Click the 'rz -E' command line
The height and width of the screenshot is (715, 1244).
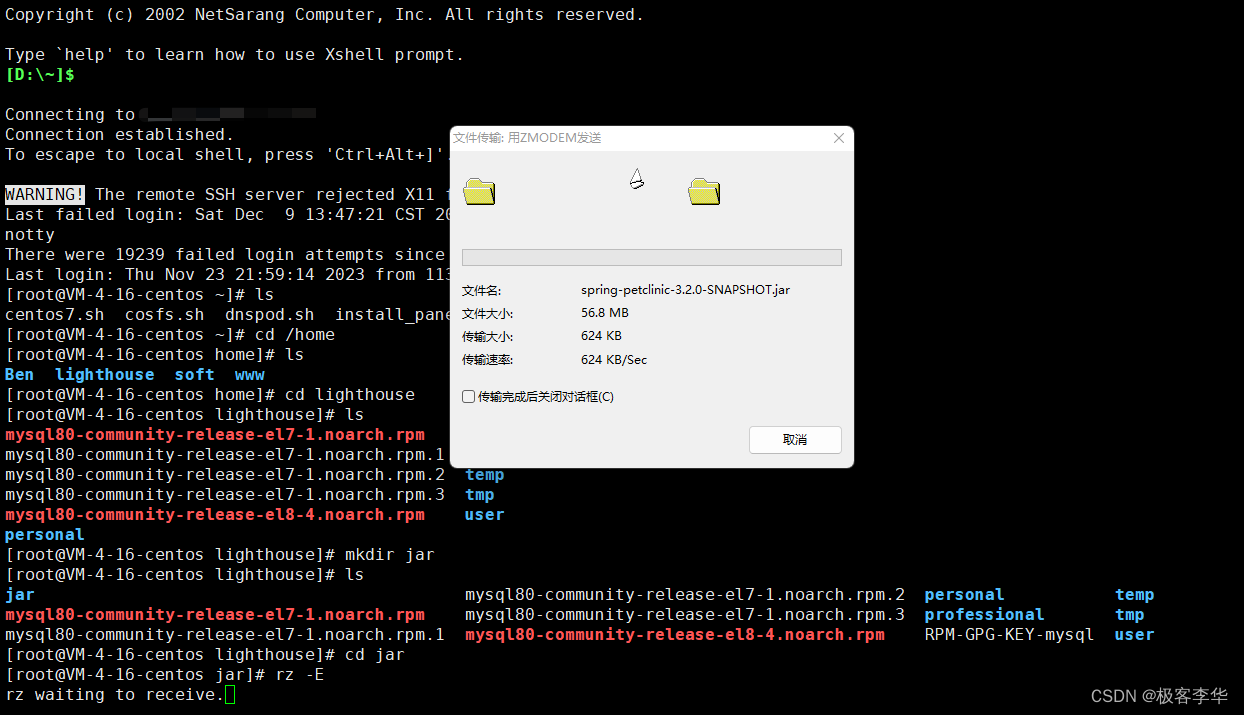click(x=165, y=674)
